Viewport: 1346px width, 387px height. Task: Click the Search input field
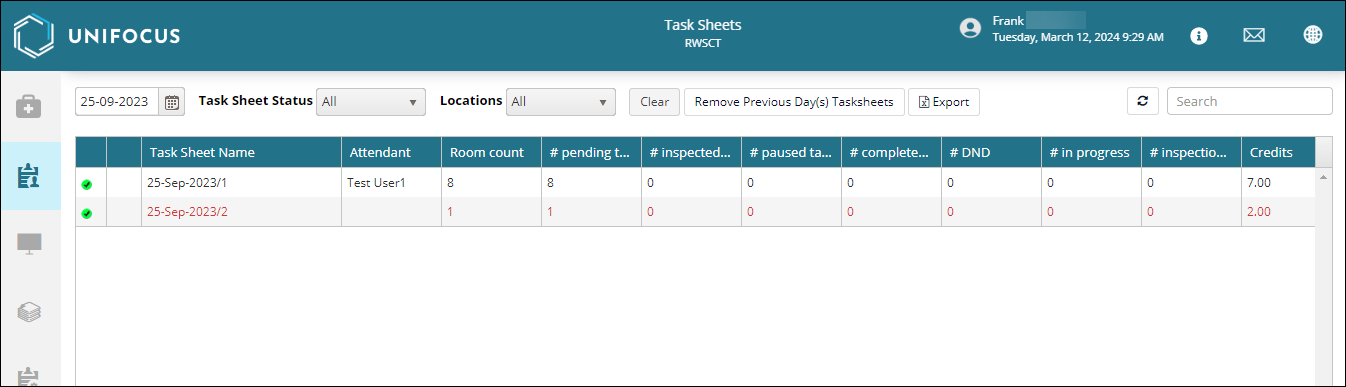[x=1249, y=101]
